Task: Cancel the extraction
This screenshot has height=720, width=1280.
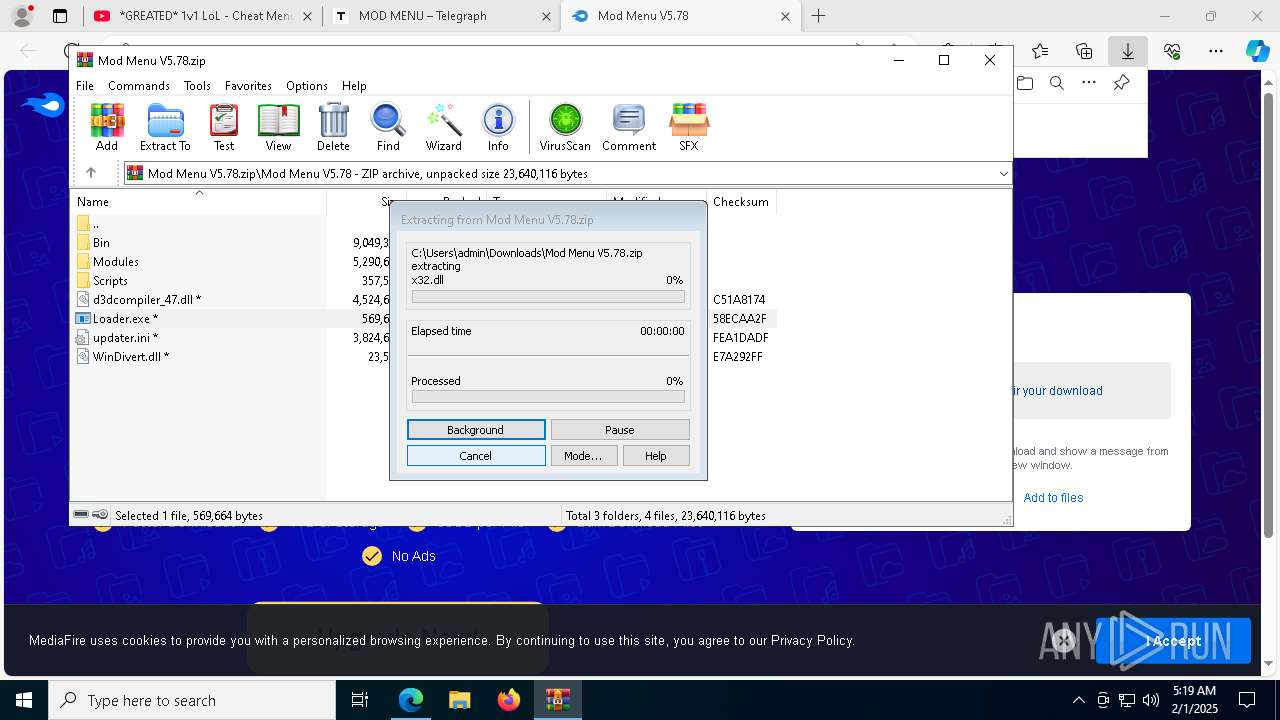Action: pos(476,456)
